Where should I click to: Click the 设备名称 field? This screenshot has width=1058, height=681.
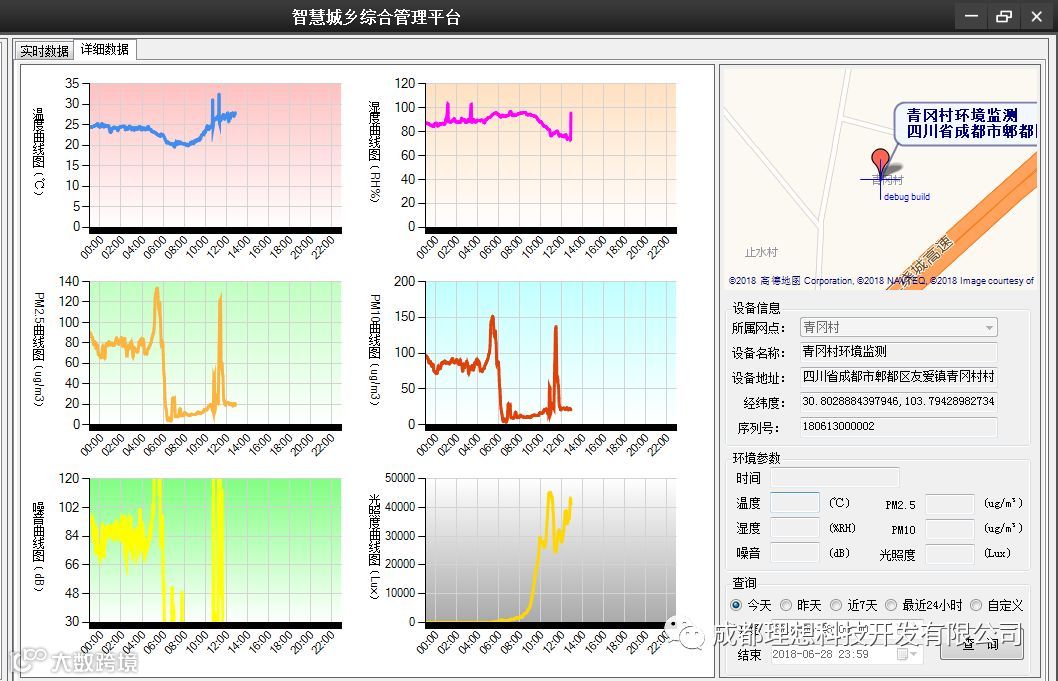point(898,352)
